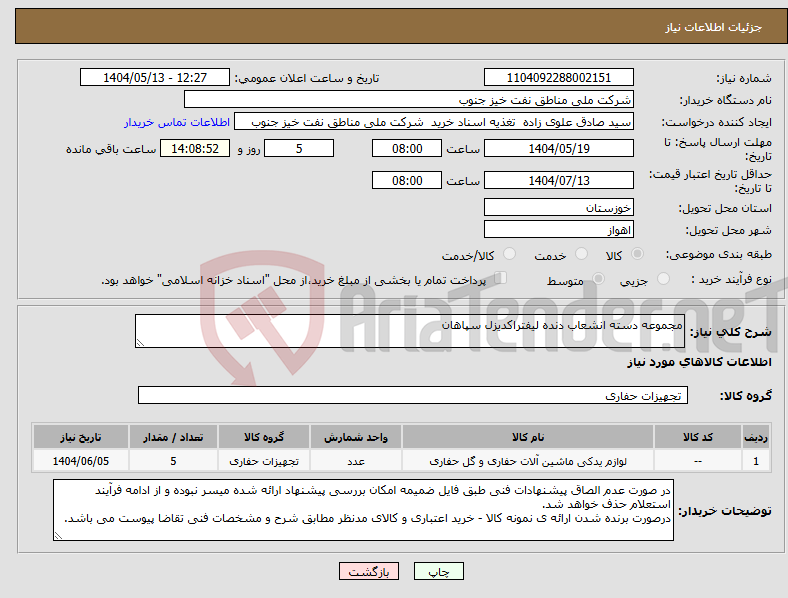Click the نام کالا column header
The image size is (788, 598).
tap(528, 437)
